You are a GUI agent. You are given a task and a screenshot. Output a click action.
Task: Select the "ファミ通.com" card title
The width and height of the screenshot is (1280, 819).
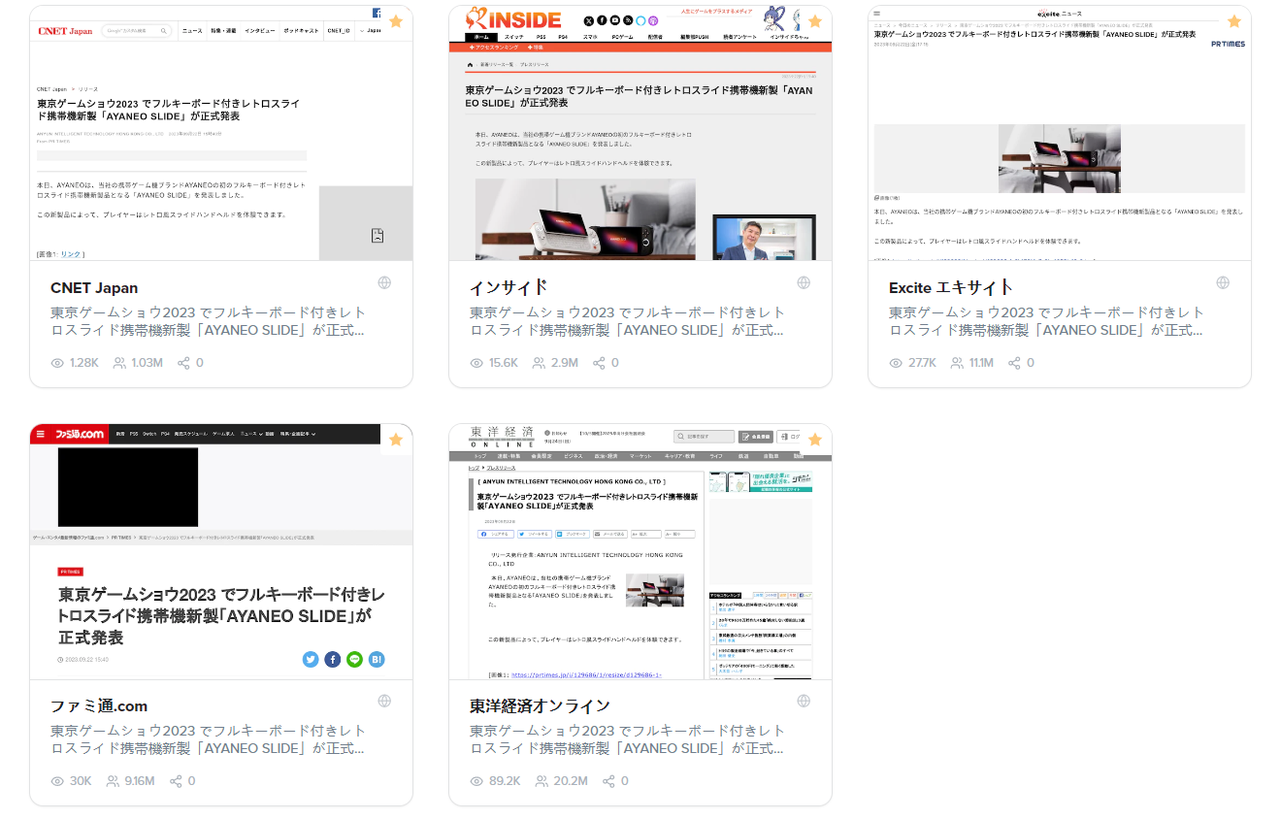point(99,706)
